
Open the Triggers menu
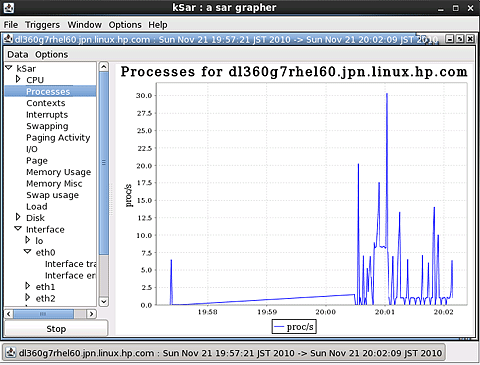(x=42, y=25)
